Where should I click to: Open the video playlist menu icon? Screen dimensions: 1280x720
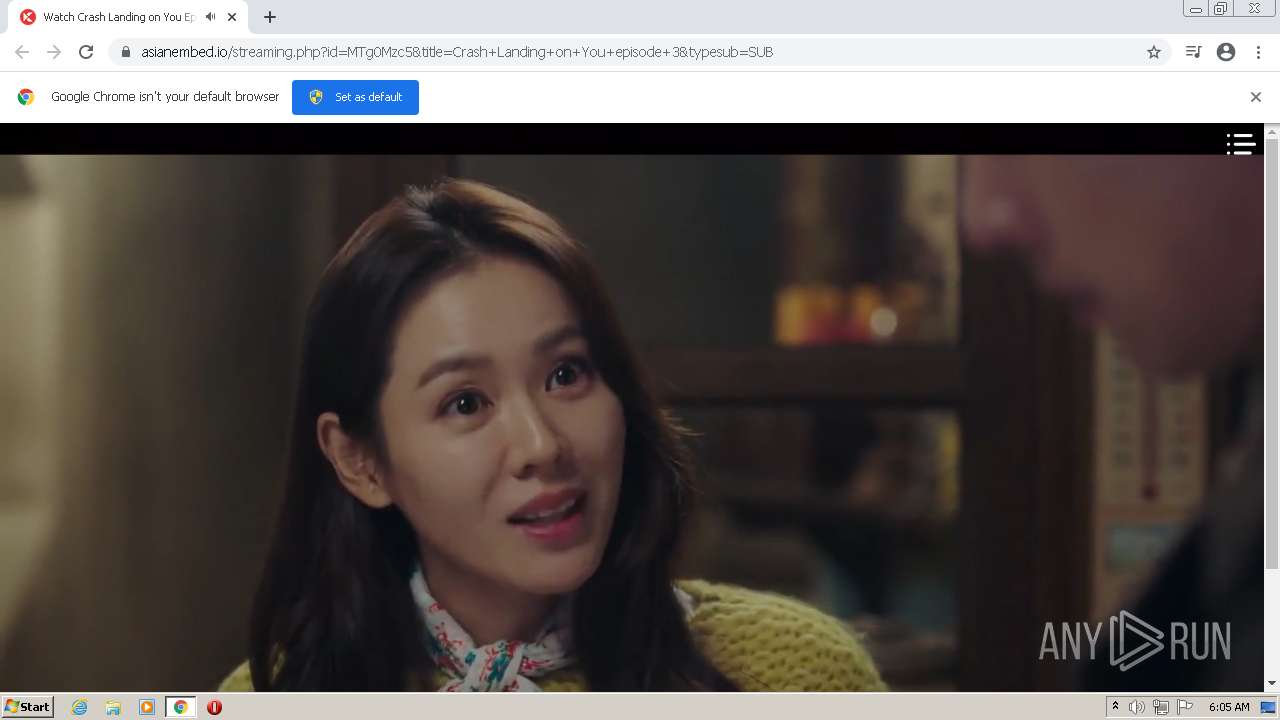coord(1241,145)
